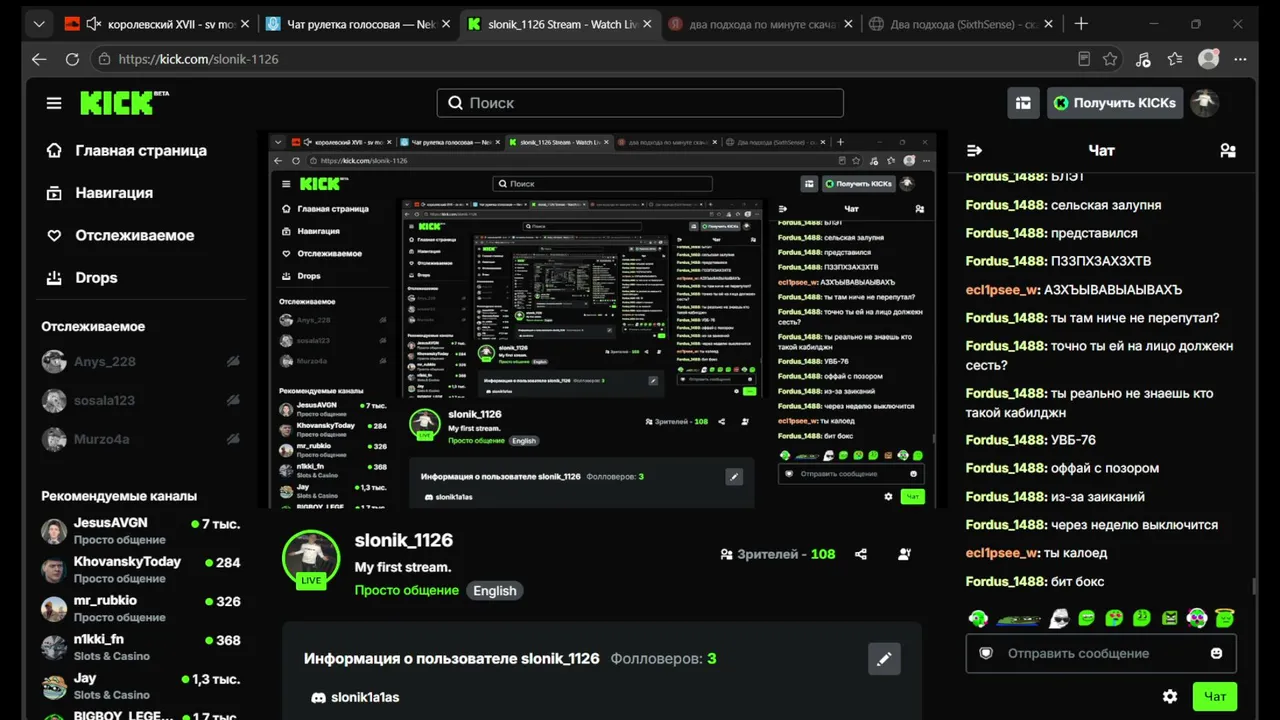The width and height of the screenshot is (1280, 720).
Task: Share the slonik_1126 stream
Action: 861,554
